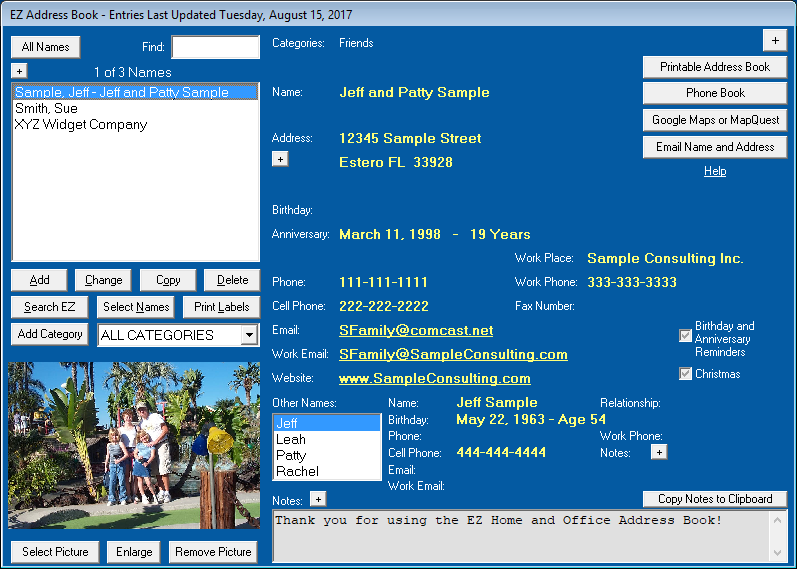797x569 pixels.
Task: Select Smith, Sue in names list
Action: click(135, 108)
